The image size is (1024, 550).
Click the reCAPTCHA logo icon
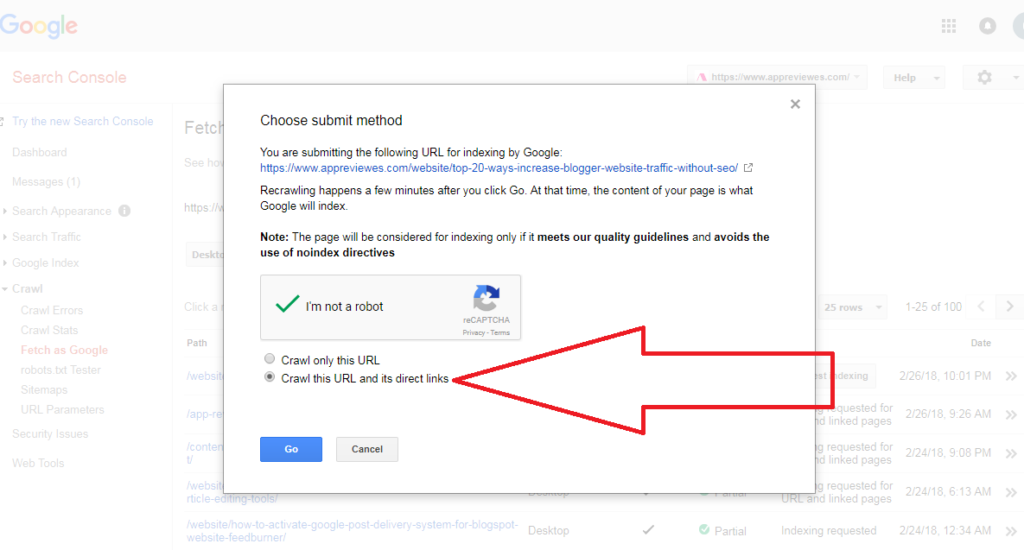tap(486, 298)
